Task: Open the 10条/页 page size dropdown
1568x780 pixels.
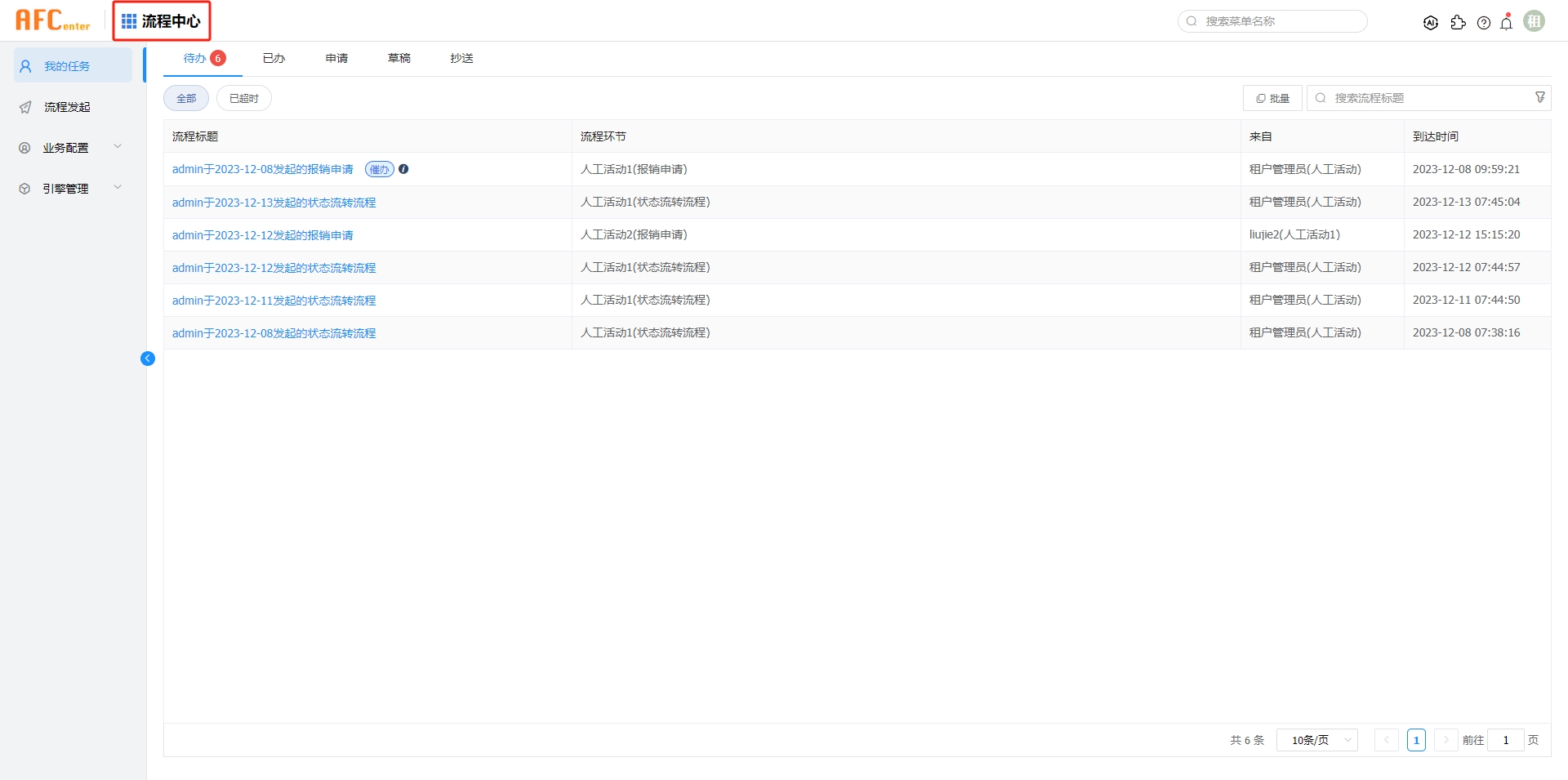Action: [1316, 740]
